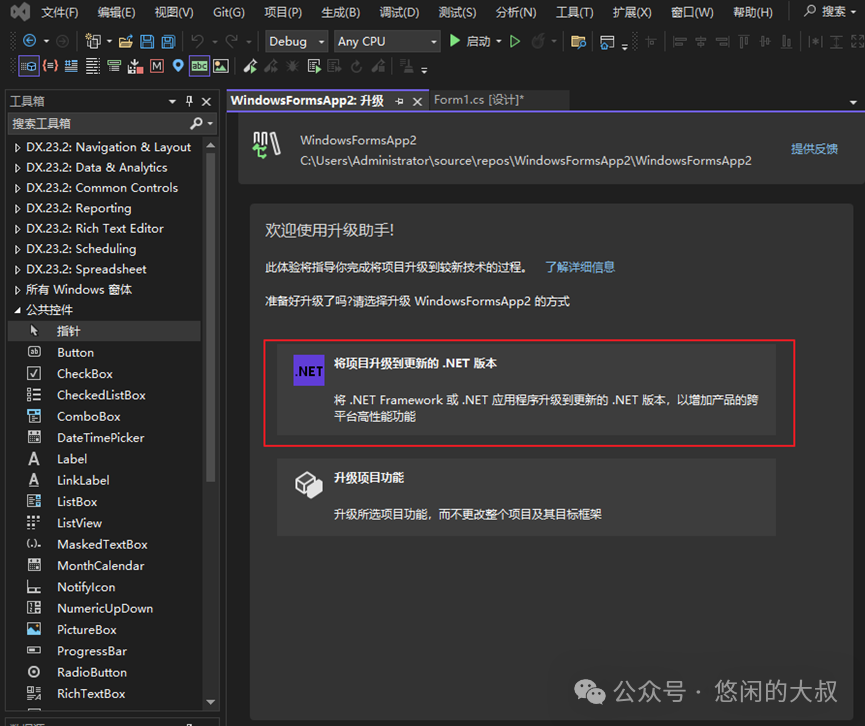Viewport: 865px width, 726px height.
Task: Click the .NET purple upgrade icon
Action: click(309, 370)
